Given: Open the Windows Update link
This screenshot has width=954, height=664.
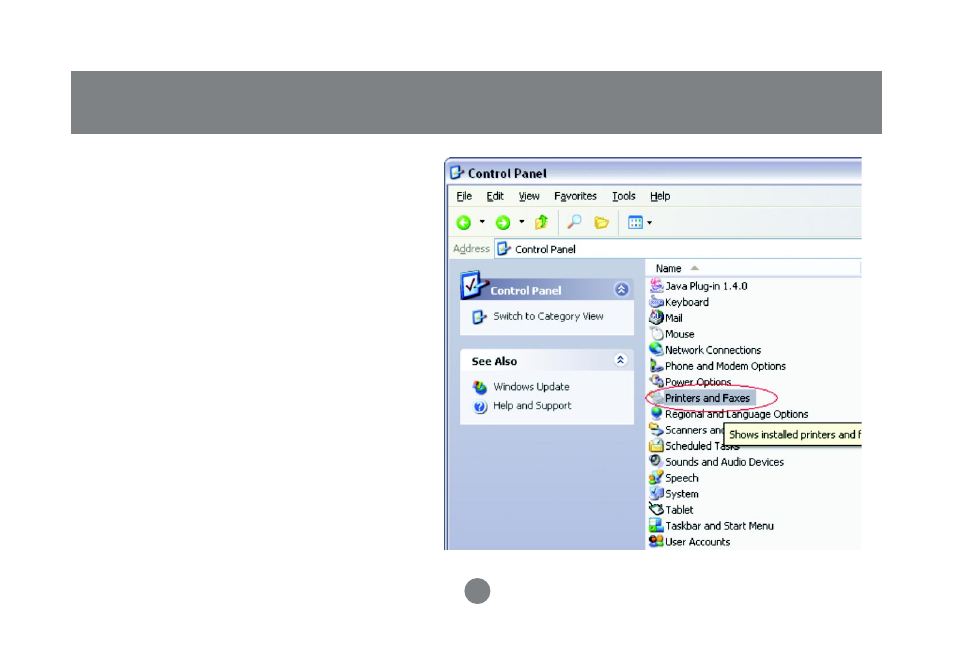Looking at the screenshot, I should point(531,386).
